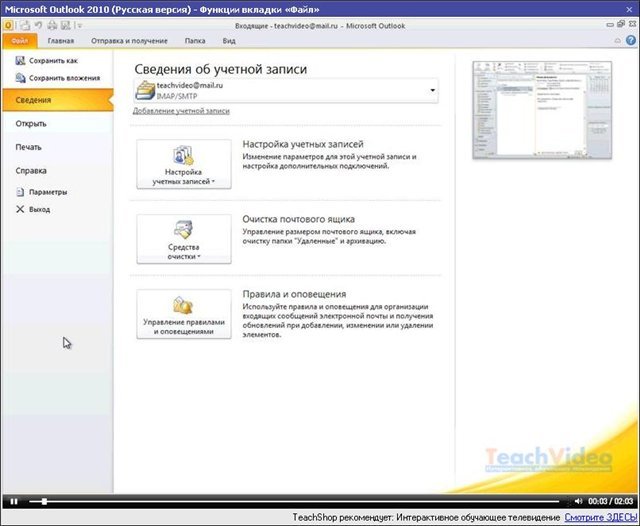
Task: Expand the teachvideo@mail.ru account dropdown
Action: [433, 91]
